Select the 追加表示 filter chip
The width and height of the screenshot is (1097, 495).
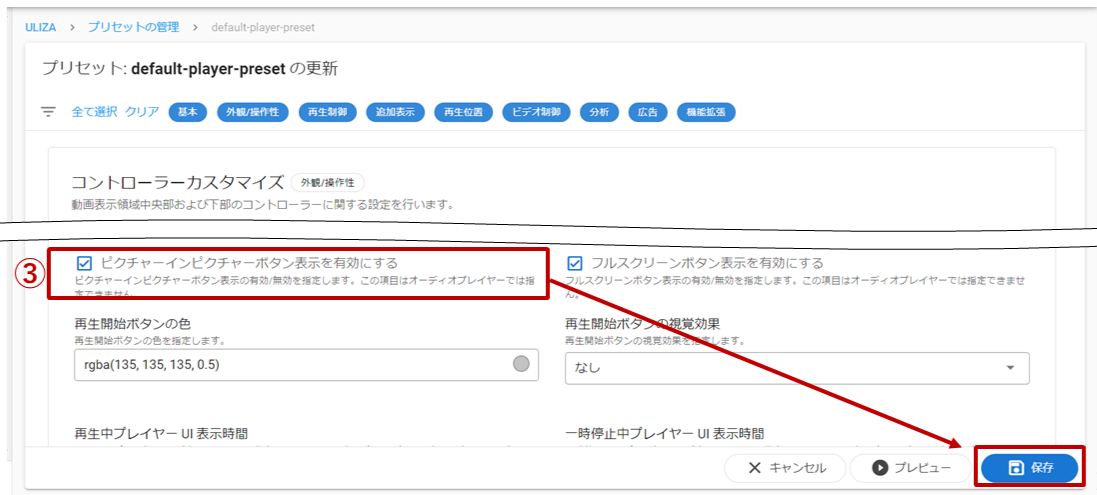396,112
